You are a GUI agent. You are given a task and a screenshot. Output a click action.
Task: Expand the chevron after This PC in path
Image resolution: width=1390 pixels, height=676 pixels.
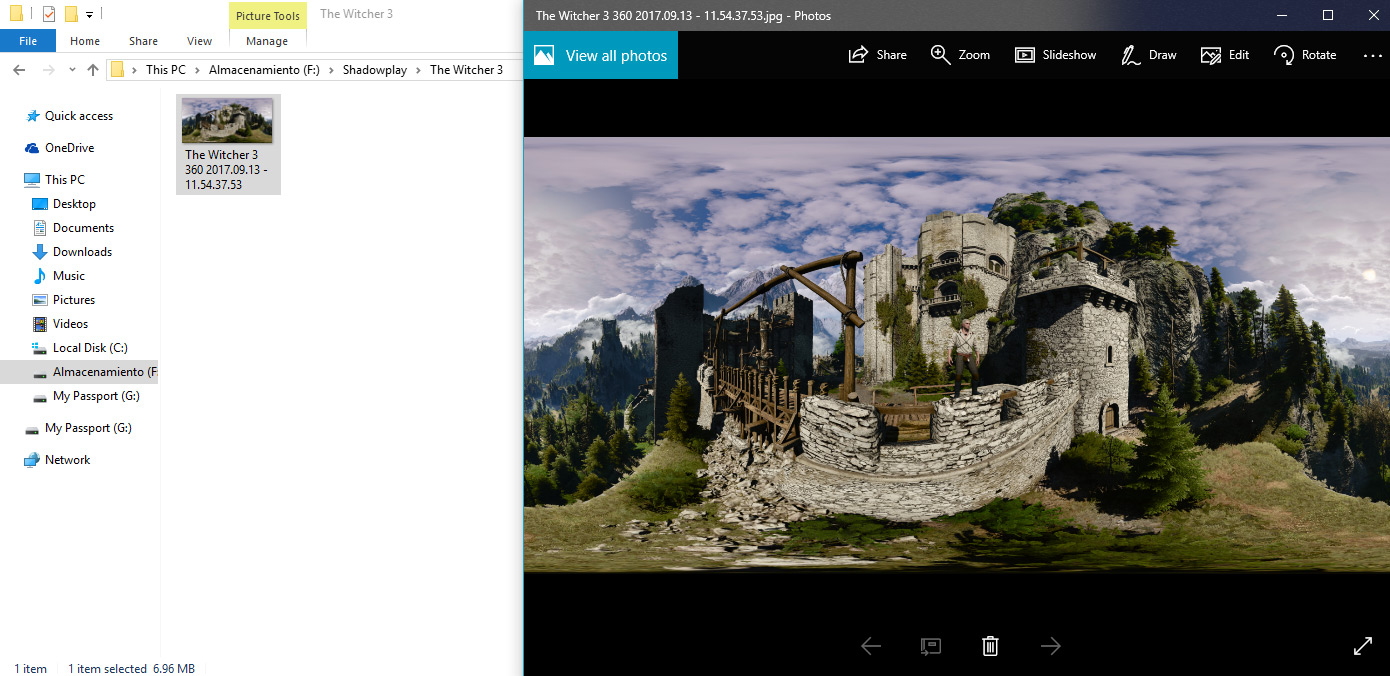pyautogui.click(x=198, y=70)
